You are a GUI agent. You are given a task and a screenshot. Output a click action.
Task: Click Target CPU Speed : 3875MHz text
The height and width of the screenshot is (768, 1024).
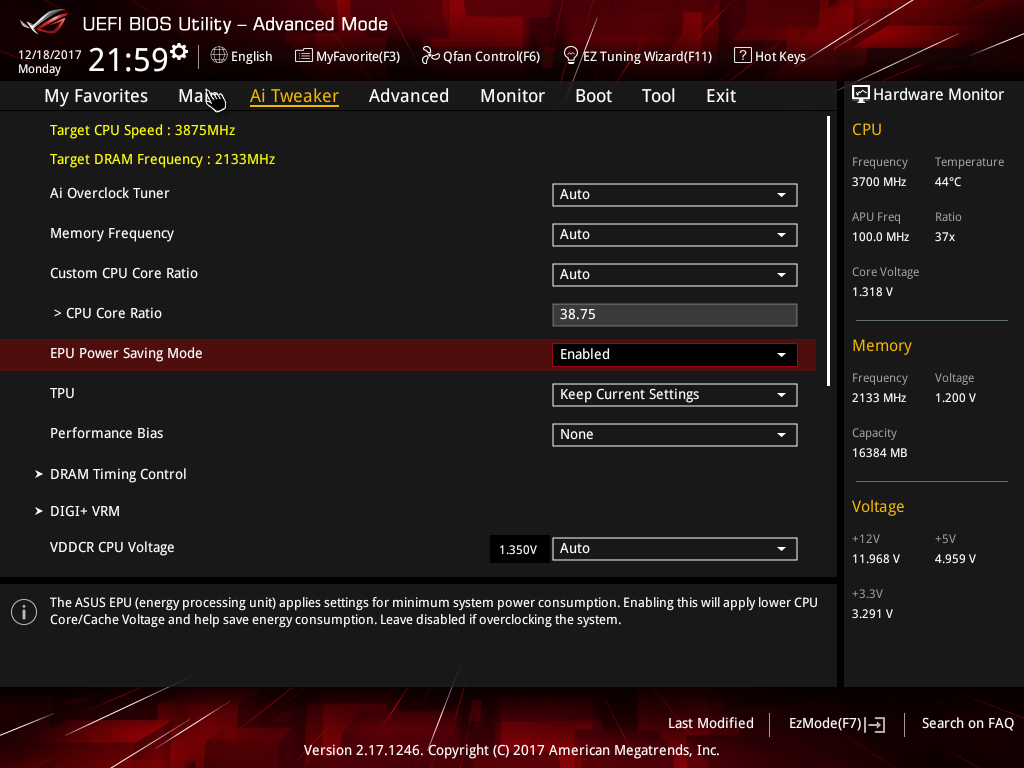142,130
